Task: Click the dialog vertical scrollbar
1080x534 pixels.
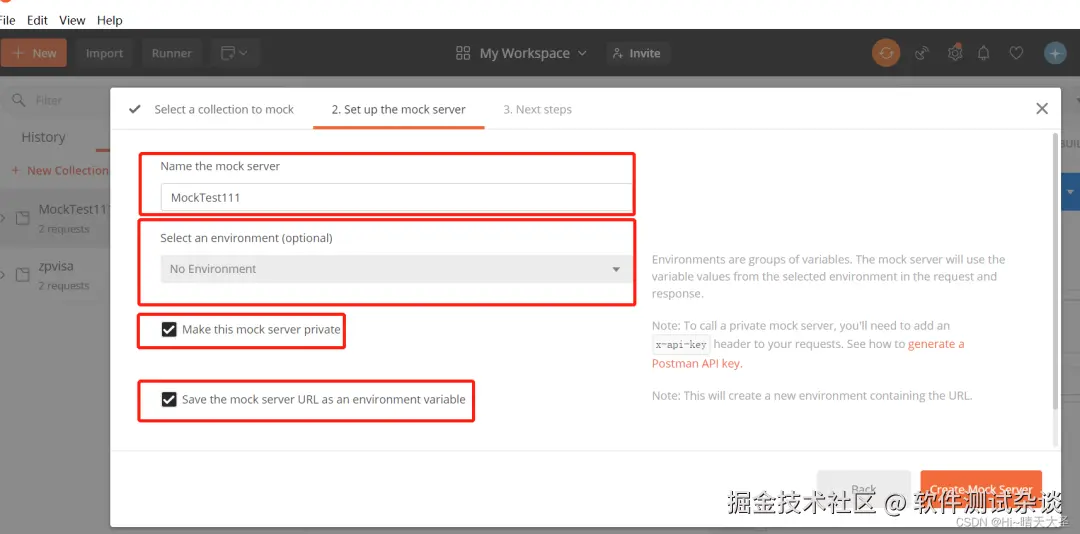Action: pos(1056,270)
